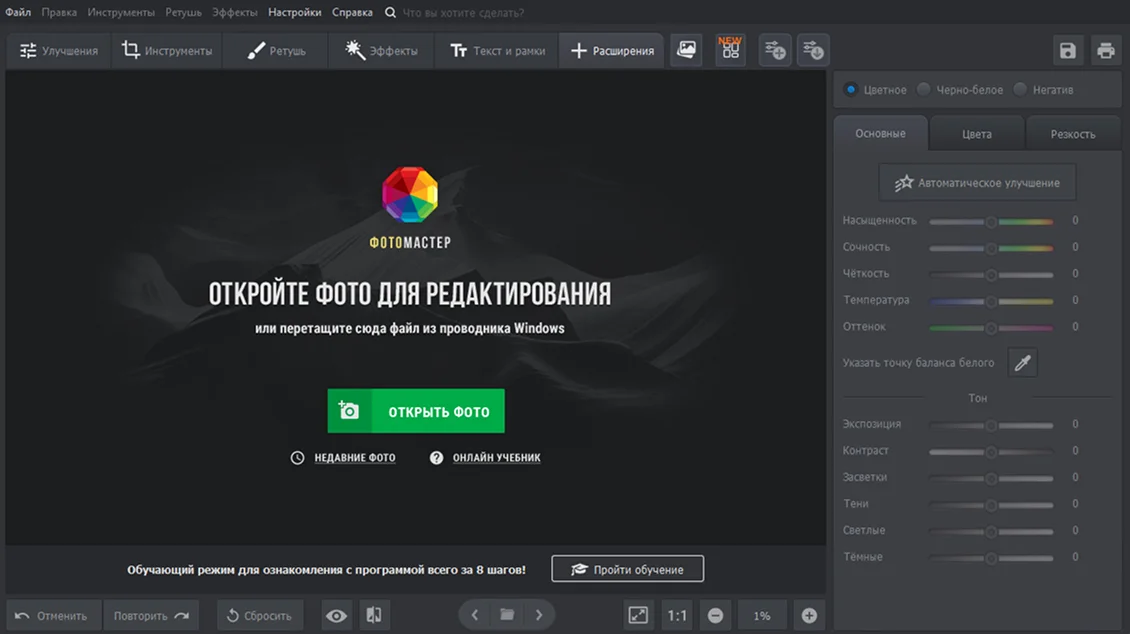Click the white balance eyedropper icon
The width and height of the screenshot is (1130, 634).
(x=1022, y=362)
